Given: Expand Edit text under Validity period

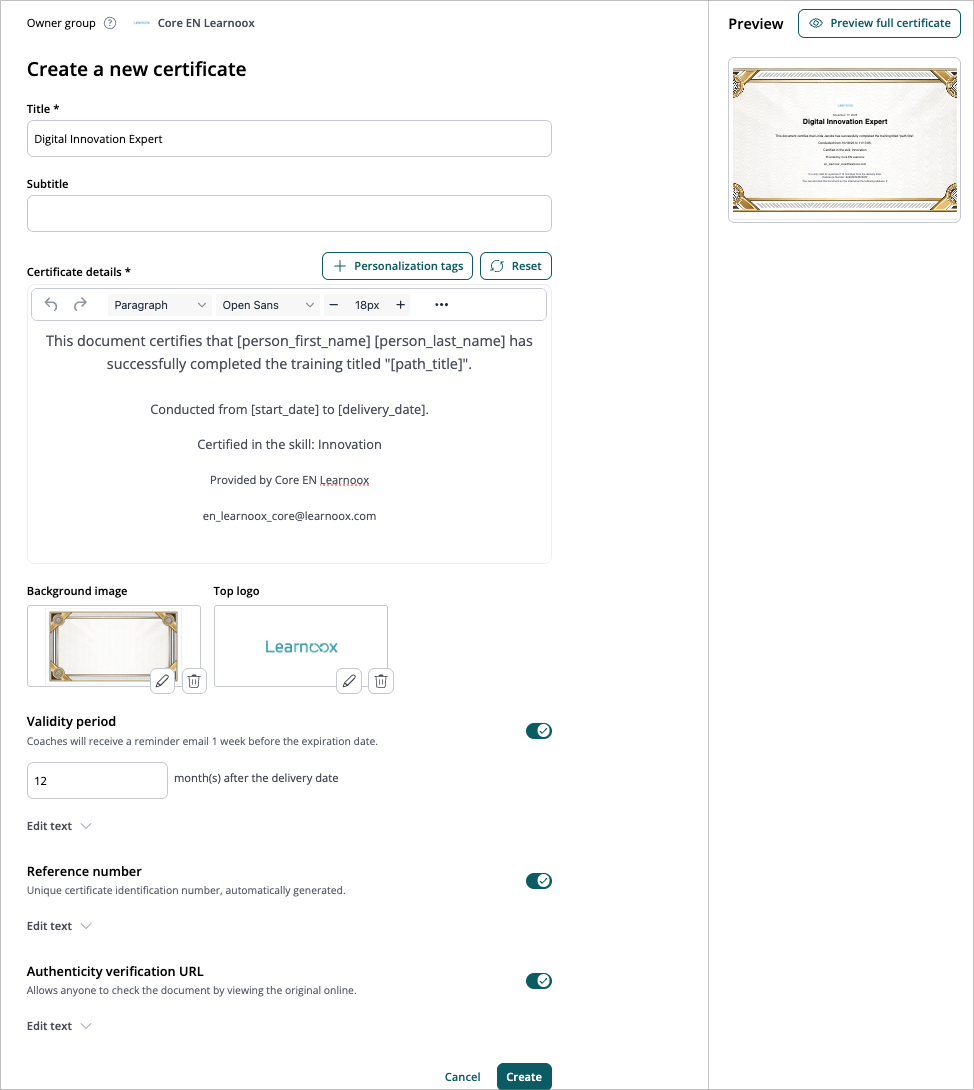Looking at the screenshot, I should [x=59, y=826].
